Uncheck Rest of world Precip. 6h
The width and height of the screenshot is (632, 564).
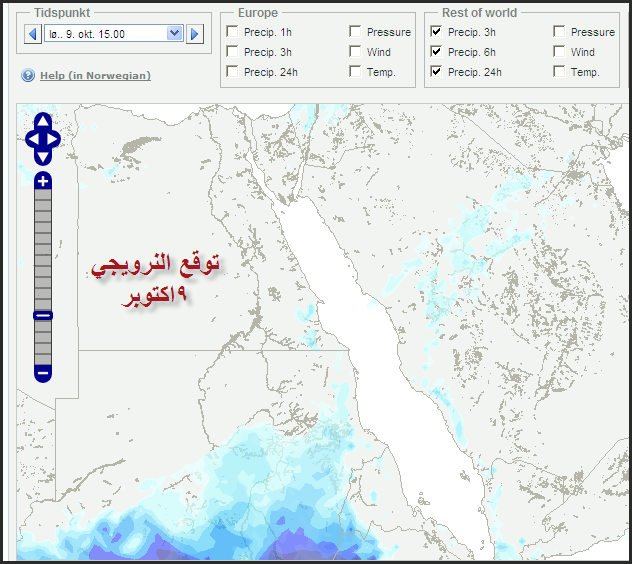[x=436, y=52]
